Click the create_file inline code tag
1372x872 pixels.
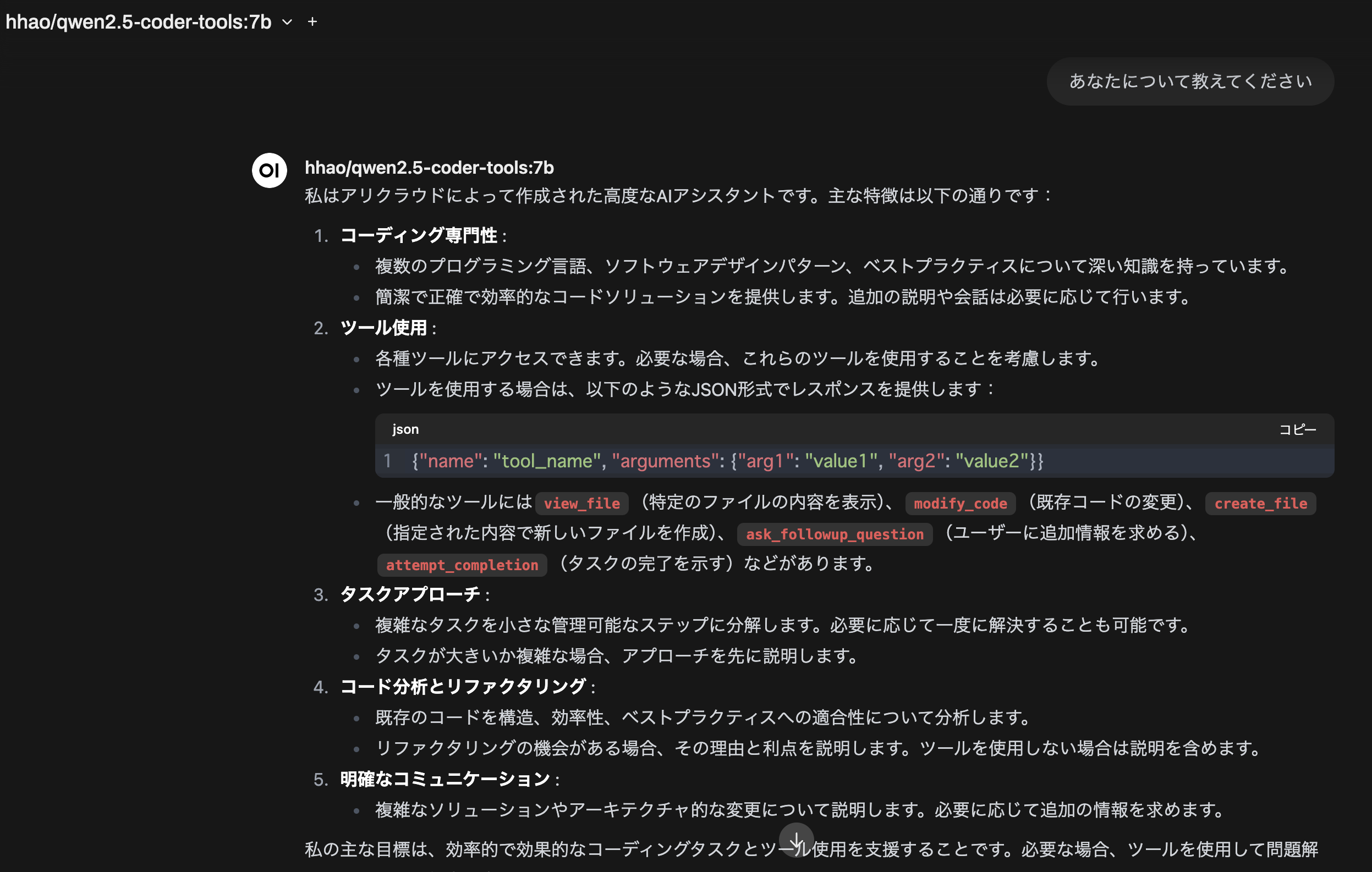[1260, 504]
